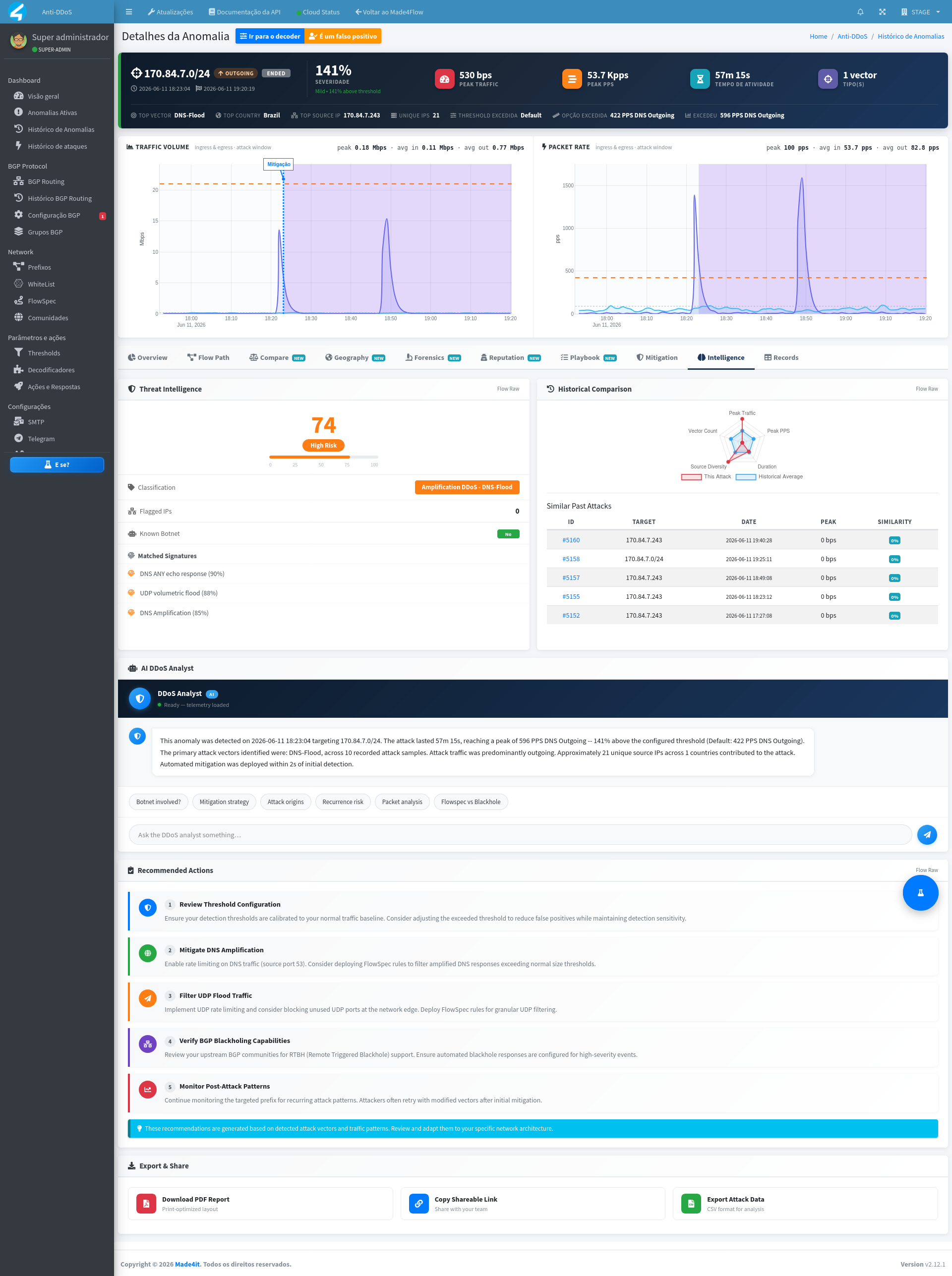This screenshot has height=1276, width=952.
Task: Click 'Attack origins' suggestion chip
Action: [285, 802]
